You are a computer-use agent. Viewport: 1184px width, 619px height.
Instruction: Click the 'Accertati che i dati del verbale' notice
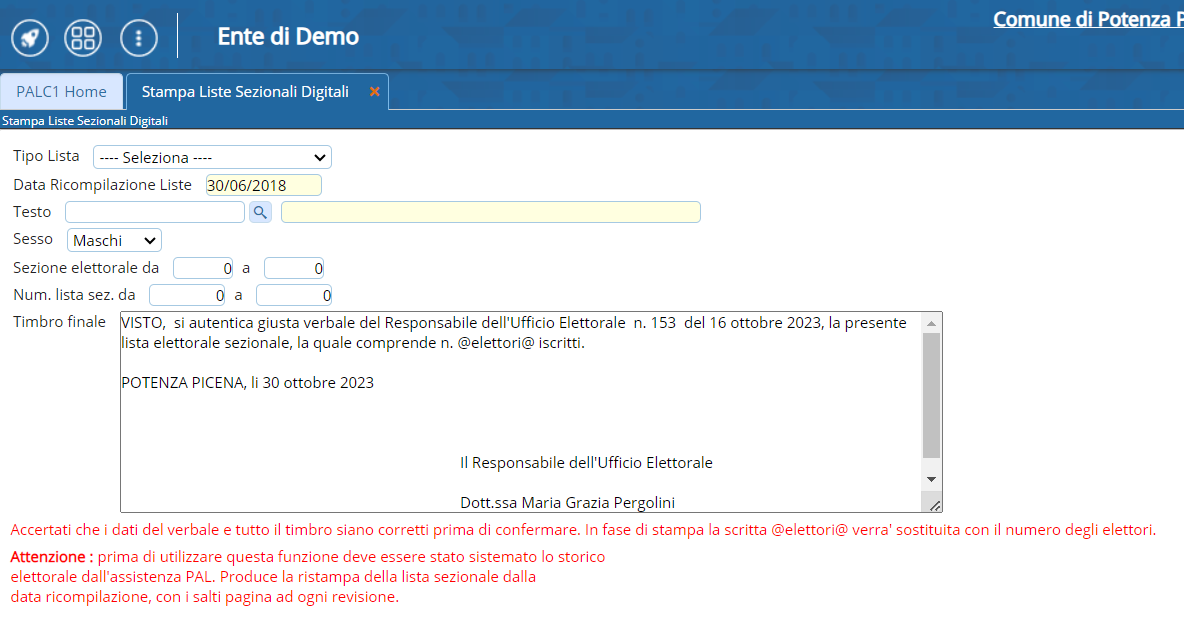[x=583, y=530]
